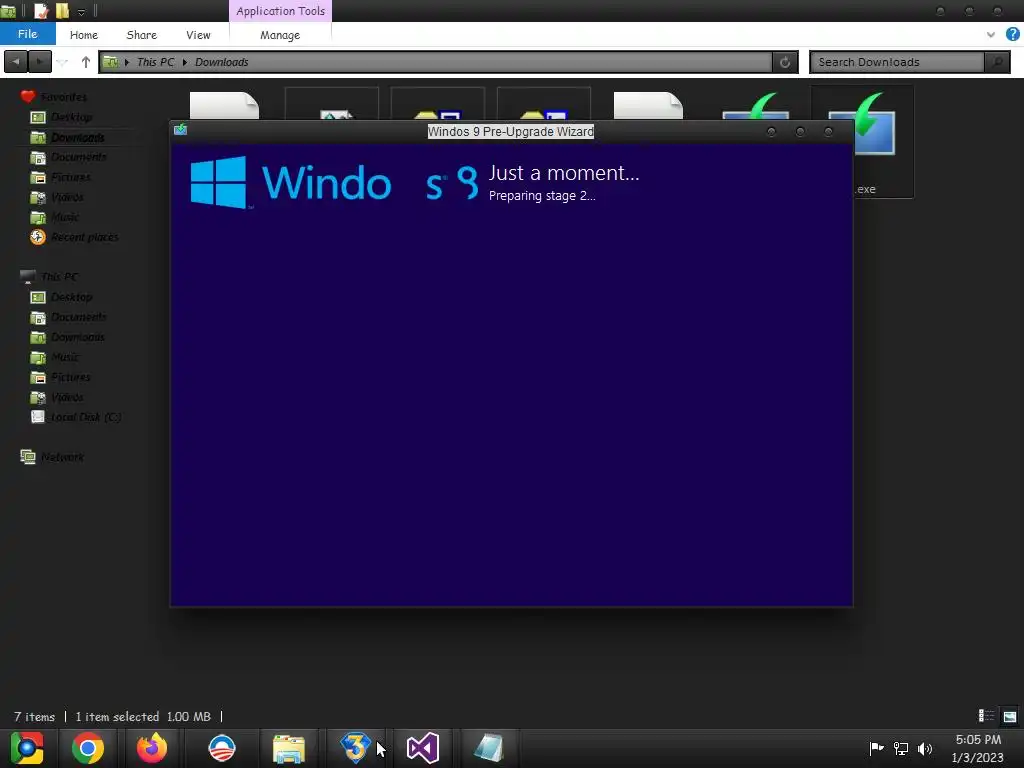Click the search magnifier icon
The height and width of the screenshot is (768, 1024).
click(x=997, y=62)
